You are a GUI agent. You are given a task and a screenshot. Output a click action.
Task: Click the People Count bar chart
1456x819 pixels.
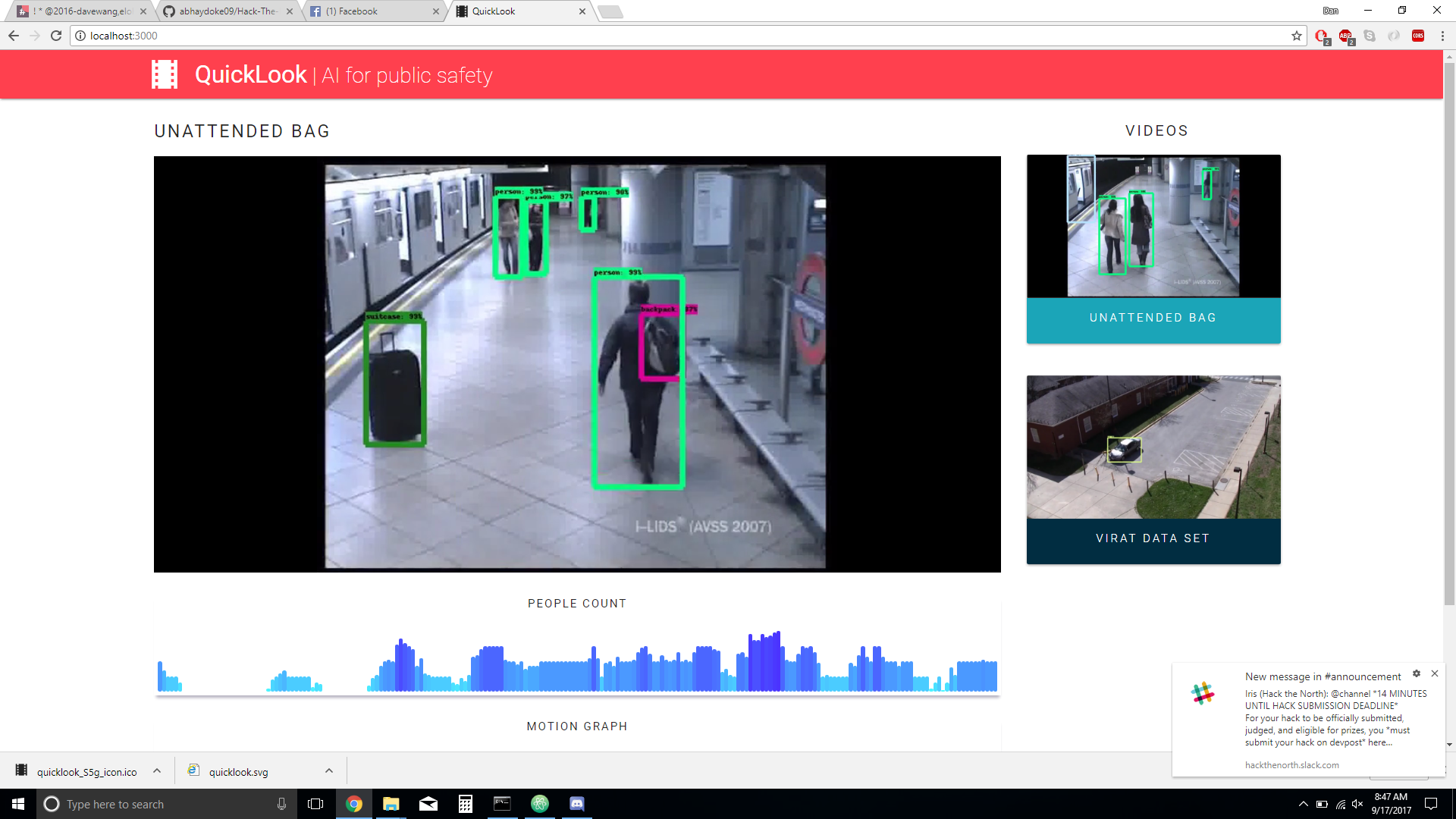pos(577,664)
